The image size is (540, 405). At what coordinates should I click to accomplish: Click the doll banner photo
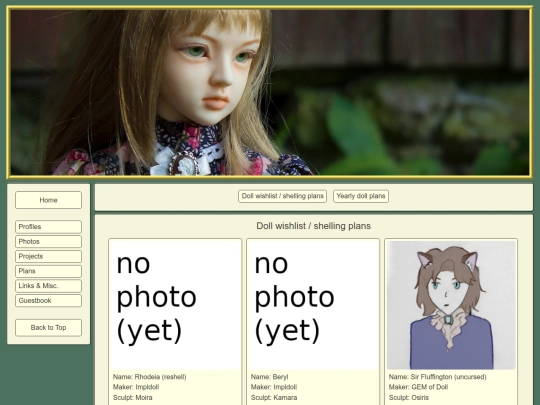270,92
